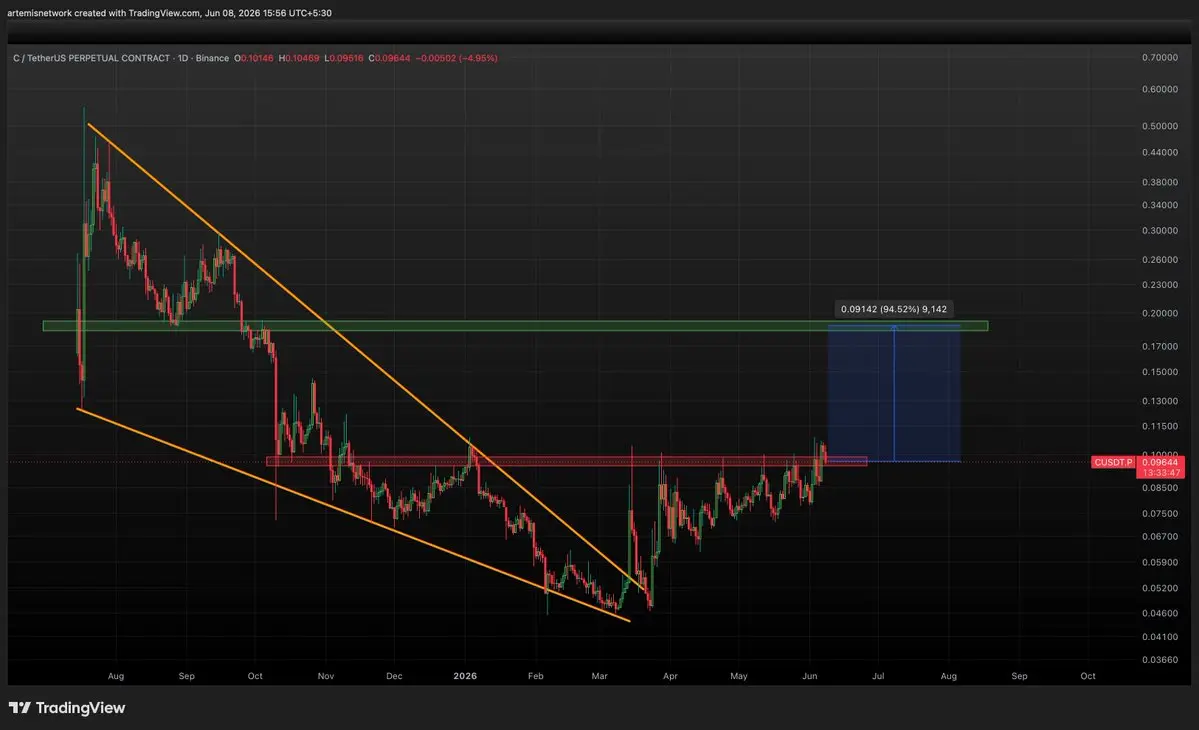This screenshot has height=730, width=1199.
Task: Select the close value C0.09644
Action: [x=389, y=58]
